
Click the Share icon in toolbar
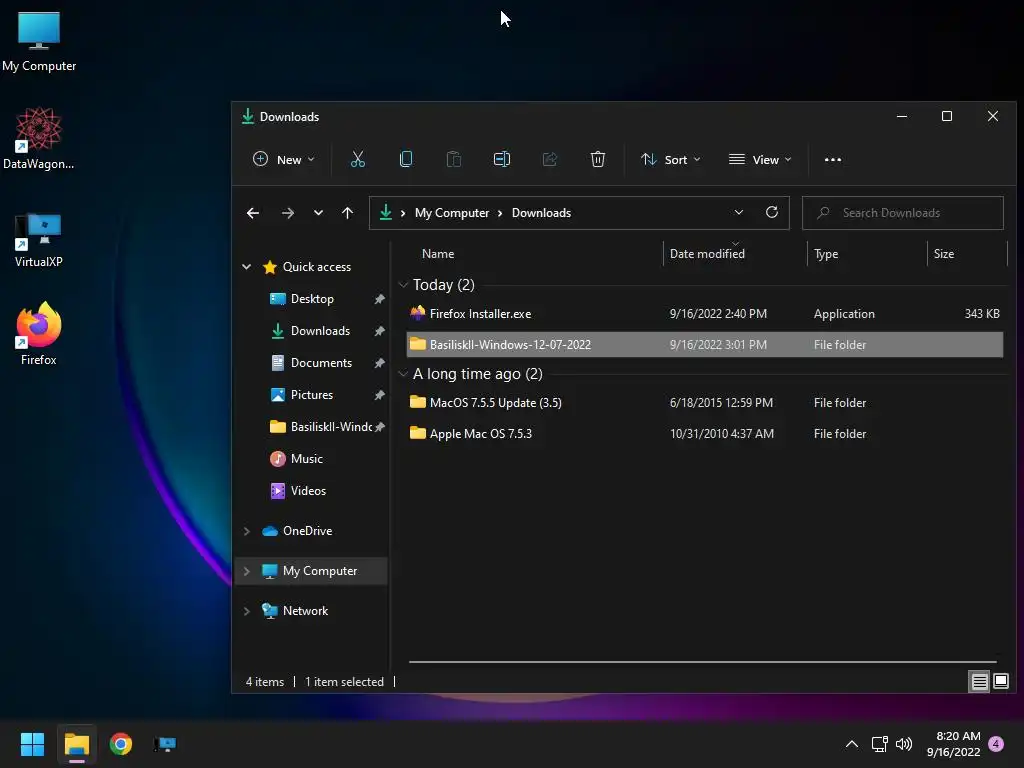point(550,159)
